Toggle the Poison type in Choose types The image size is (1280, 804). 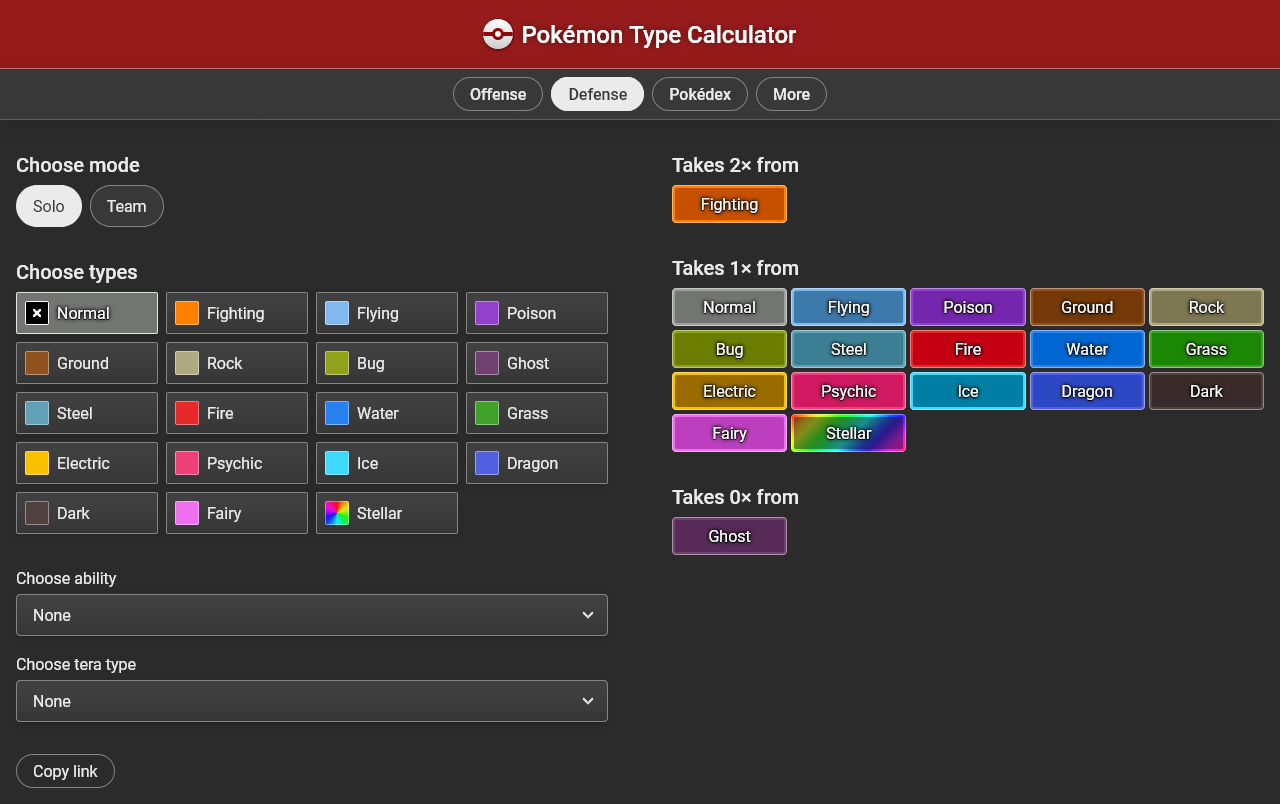point(537,313)
